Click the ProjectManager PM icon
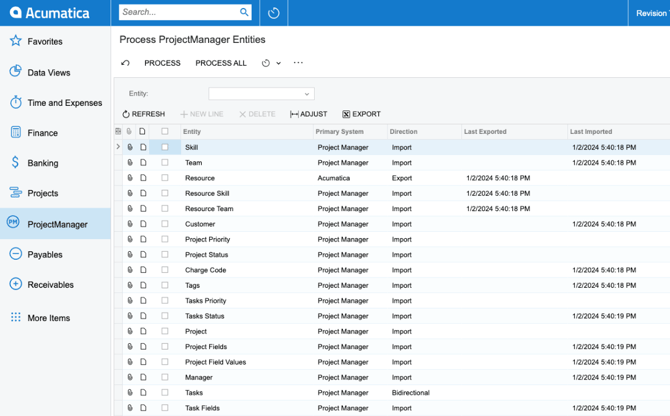 13,222
